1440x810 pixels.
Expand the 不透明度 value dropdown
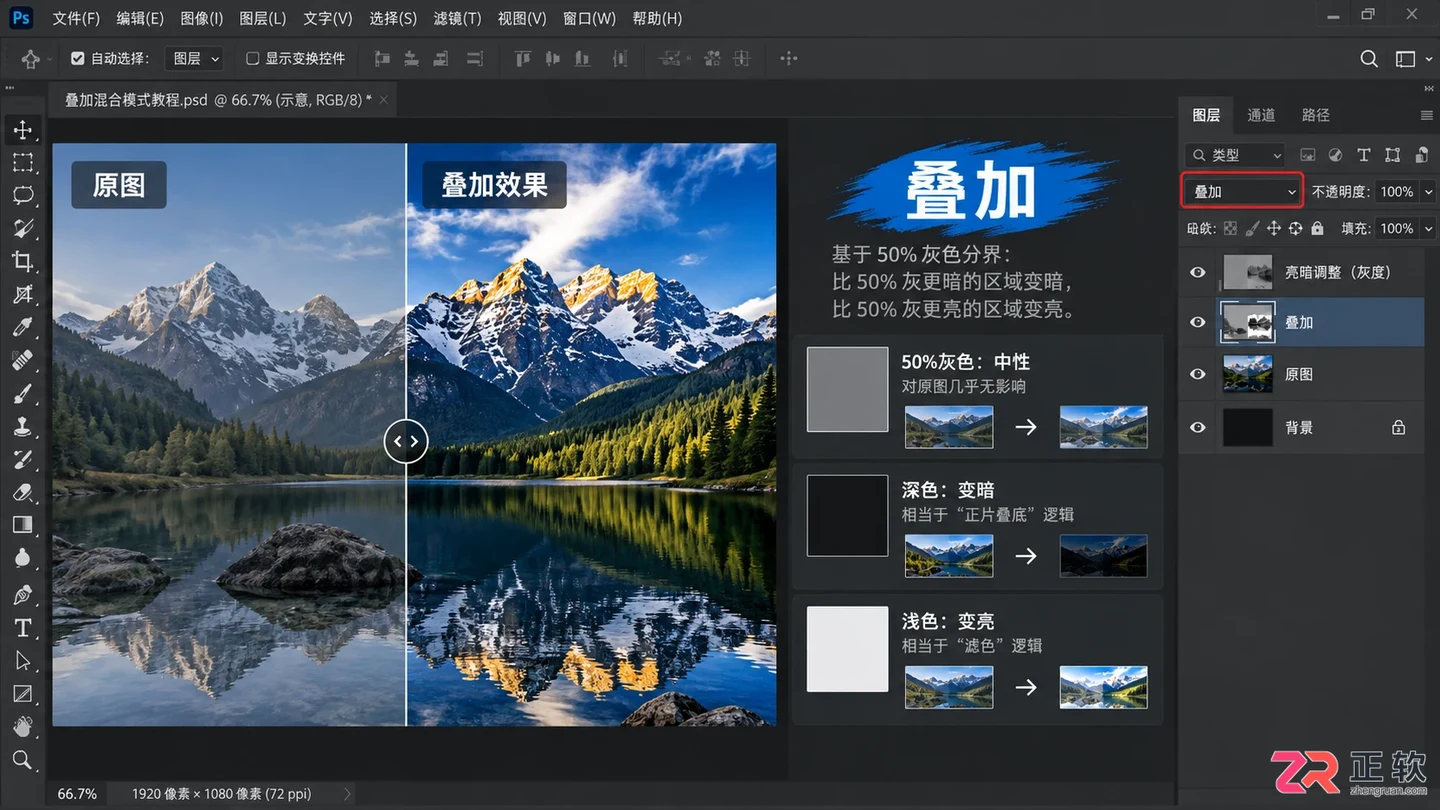coord(1429,191)
